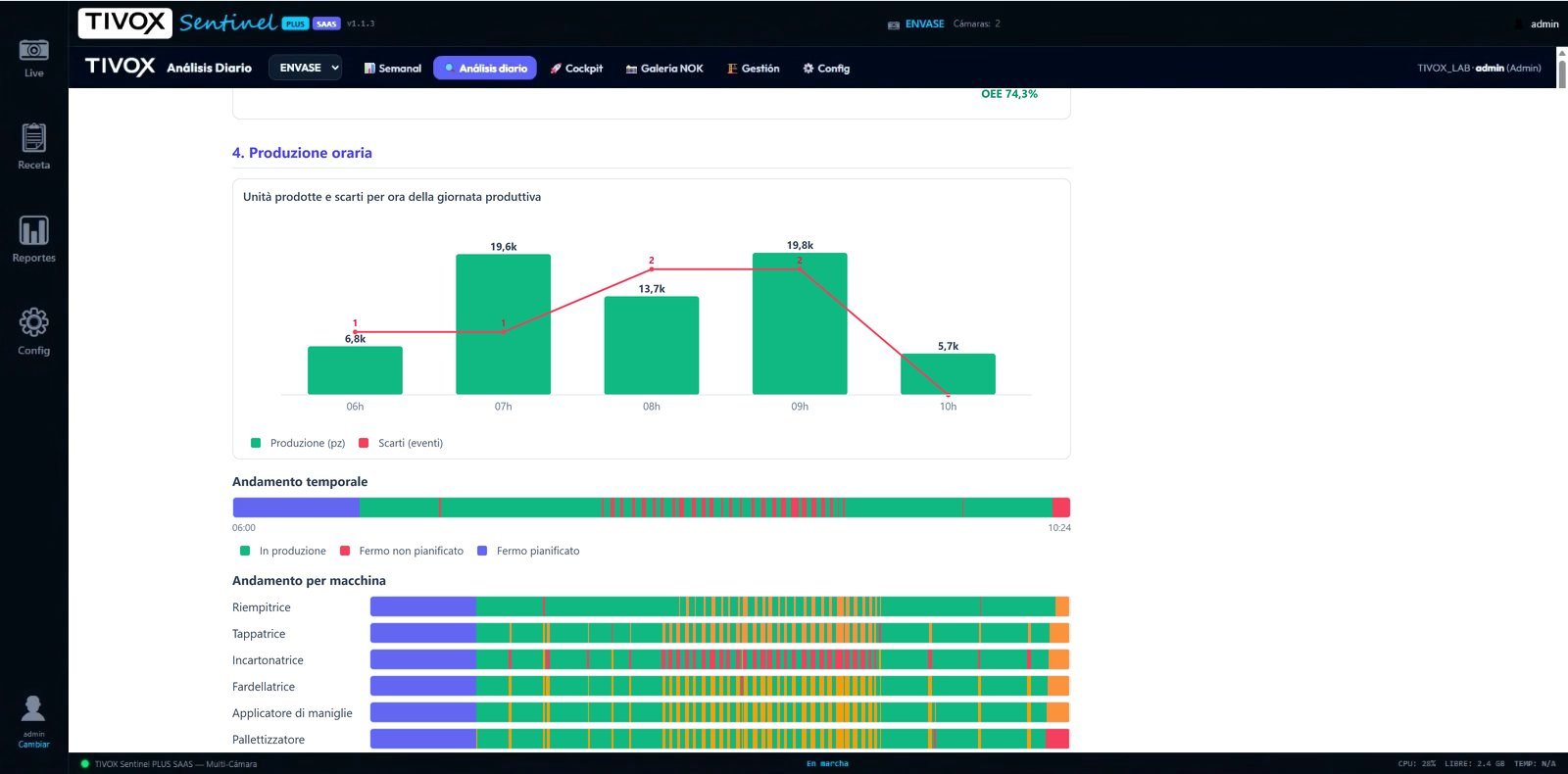
Task: Click the 08h production bar
Action: click(x=652, y=346)
